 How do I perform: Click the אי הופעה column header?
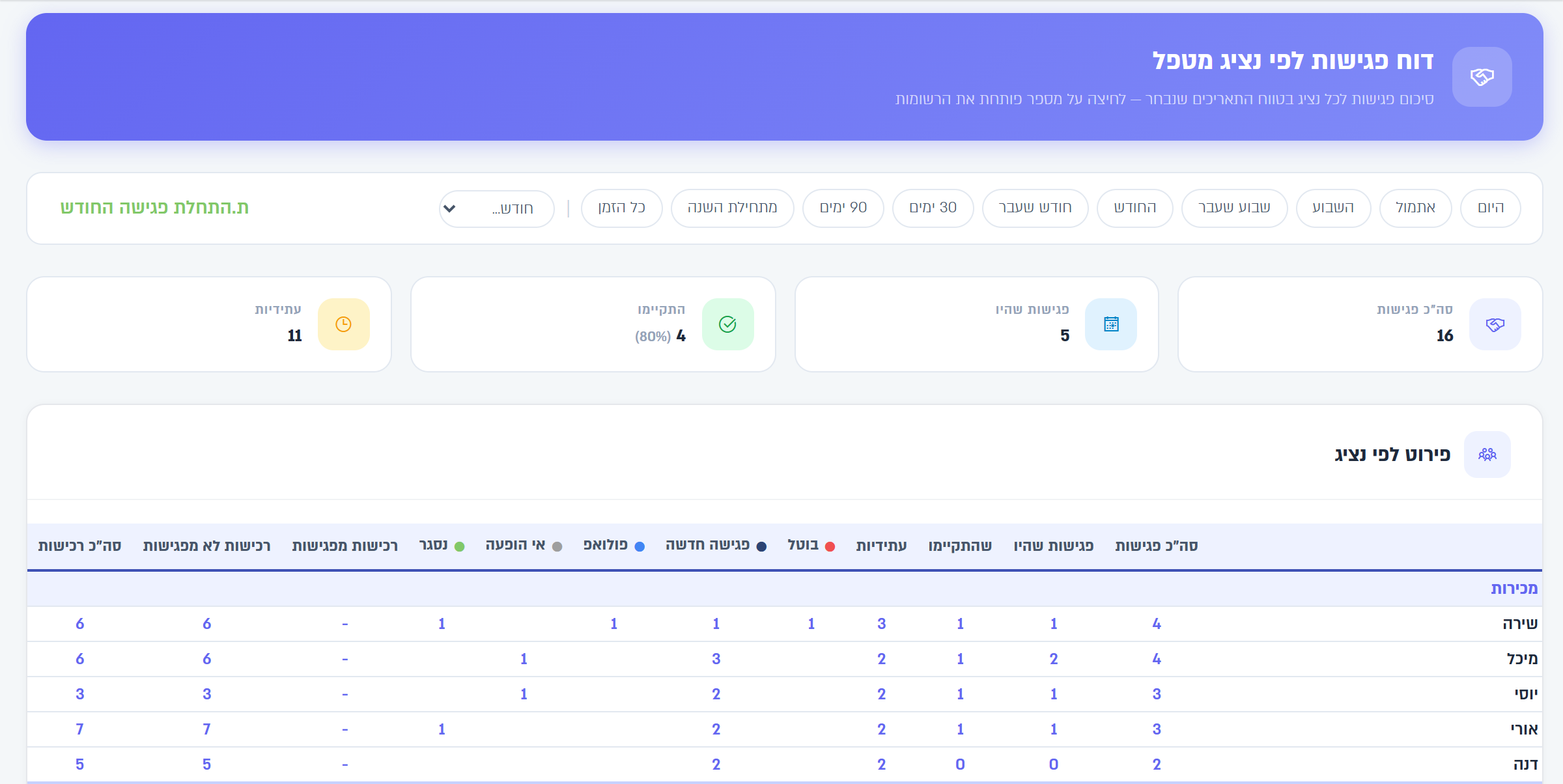523,546
